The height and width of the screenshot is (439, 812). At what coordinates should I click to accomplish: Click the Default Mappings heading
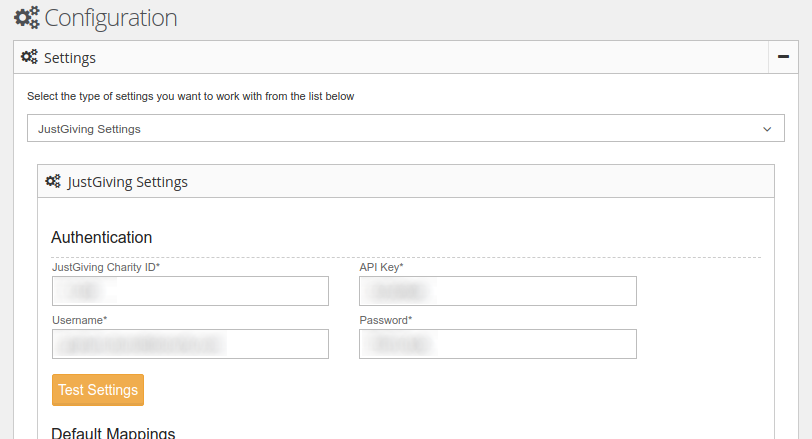[113, 433]
